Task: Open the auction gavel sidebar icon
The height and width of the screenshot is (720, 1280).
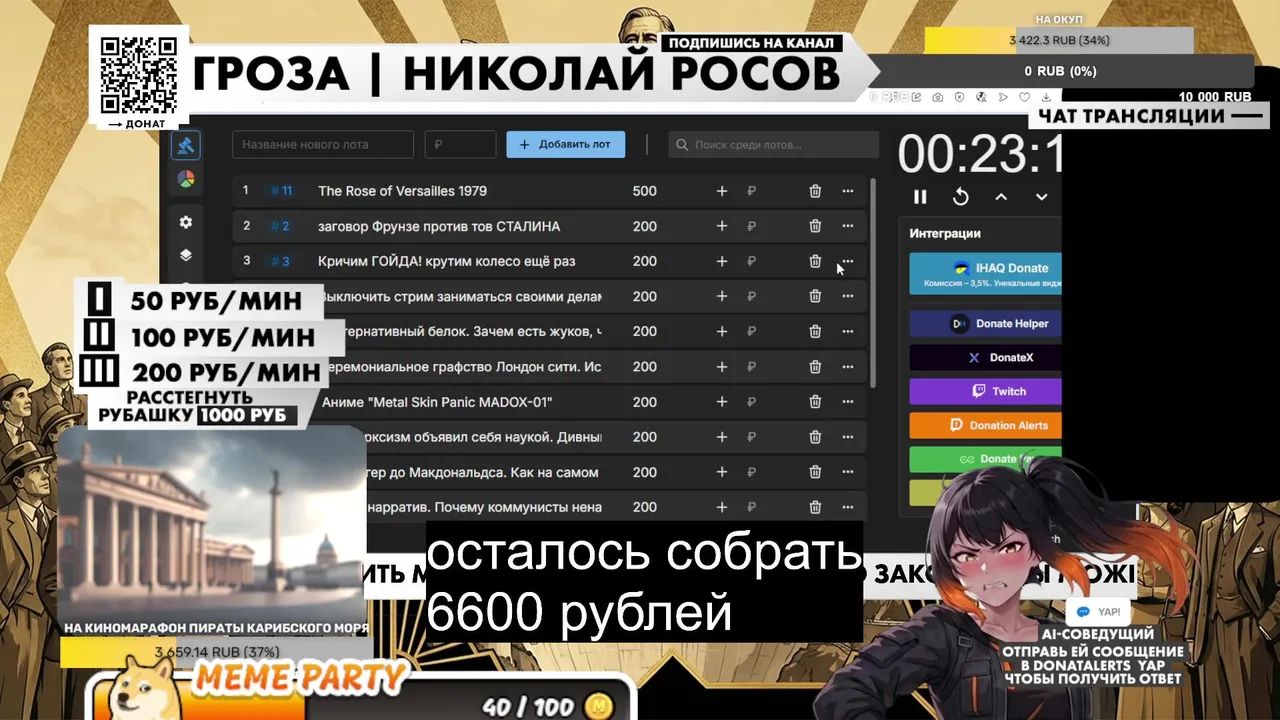Action: 186,145
